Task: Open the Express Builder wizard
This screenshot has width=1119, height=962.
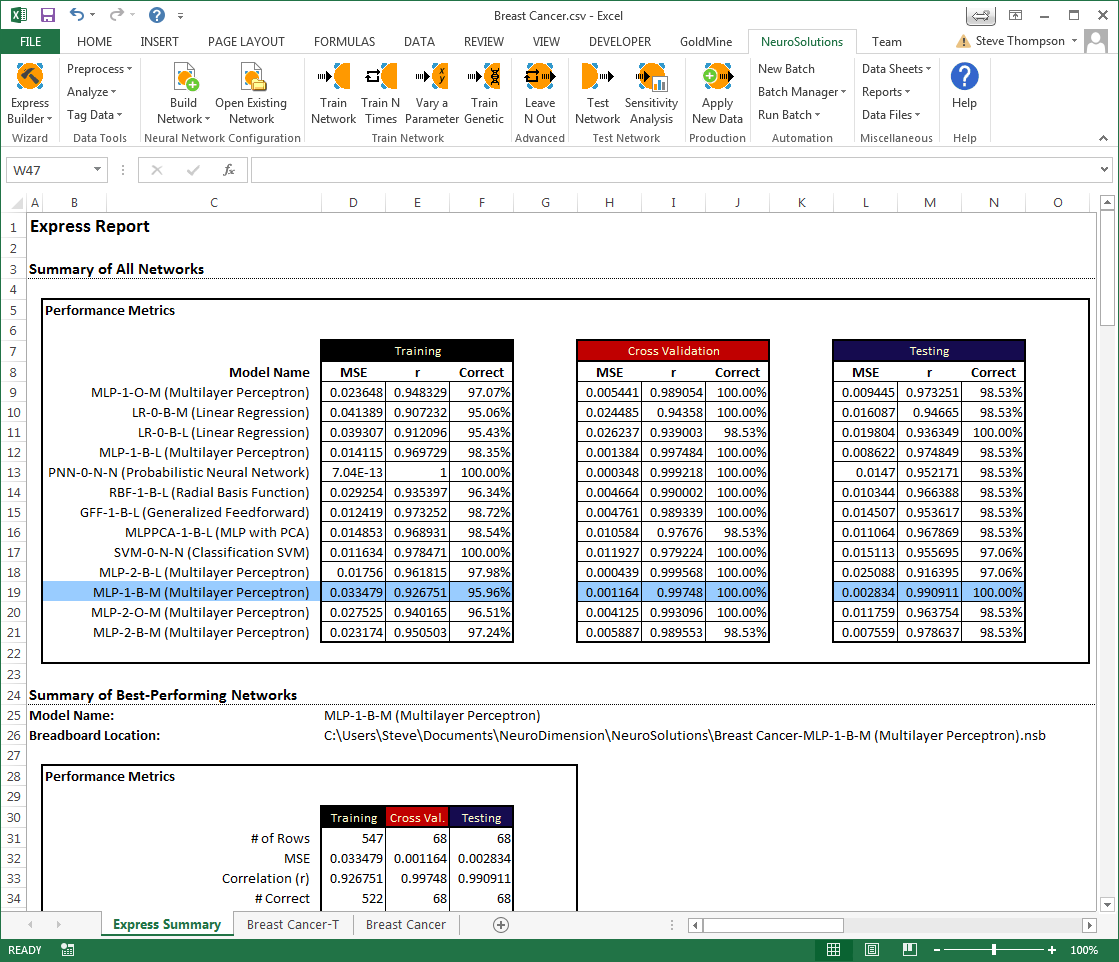Action: click(29, 93)
